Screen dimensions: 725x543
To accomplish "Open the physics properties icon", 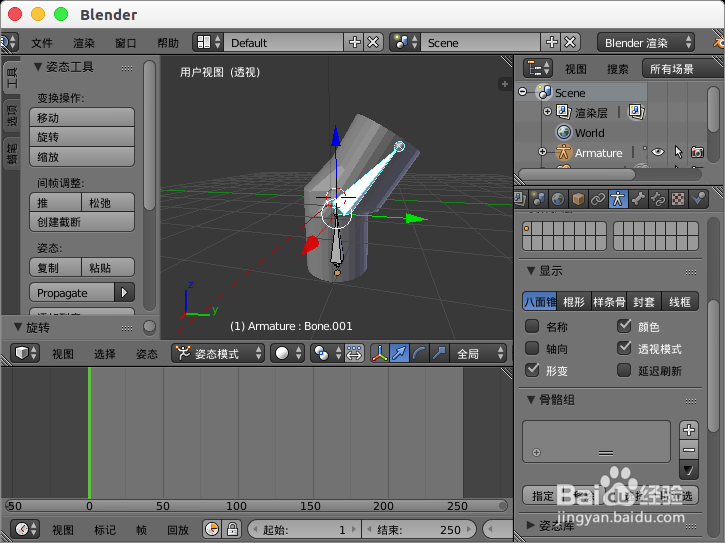I will pos(698,199).
